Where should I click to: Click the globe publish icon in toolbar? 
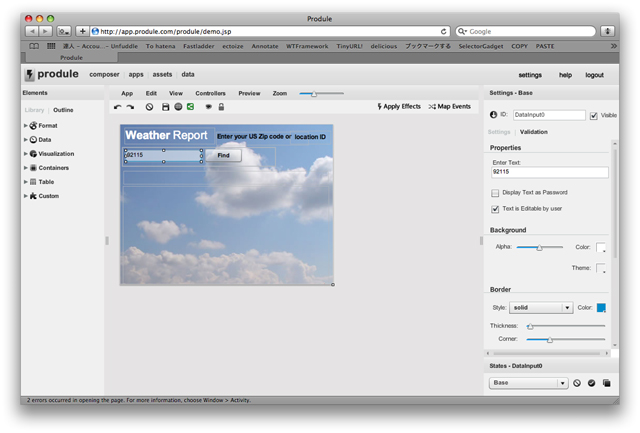tap(178, 107)
